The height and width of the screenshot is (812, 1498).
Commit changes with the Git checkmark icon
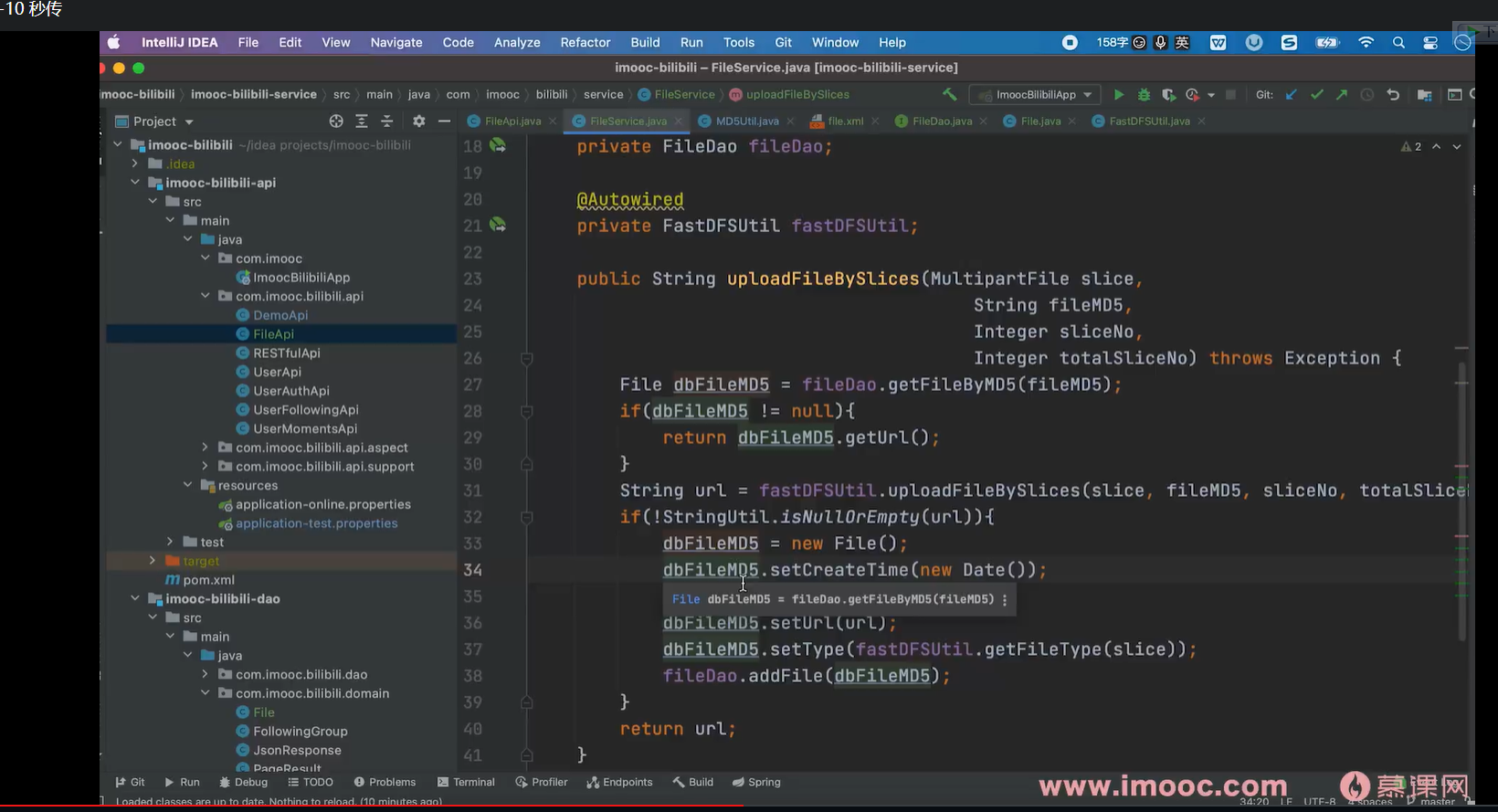[x=1316, y=95]
